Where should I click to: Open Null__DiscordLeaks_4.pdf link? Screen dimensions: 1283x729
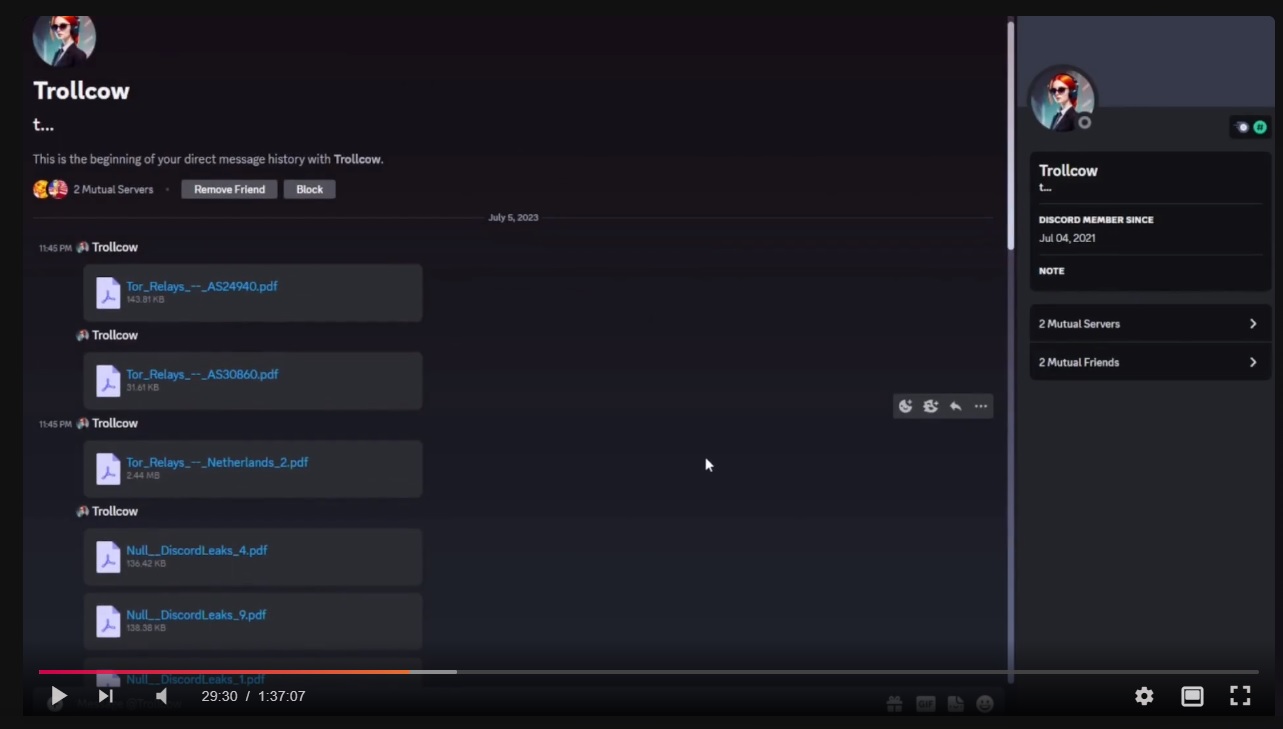tap(197, 550)
